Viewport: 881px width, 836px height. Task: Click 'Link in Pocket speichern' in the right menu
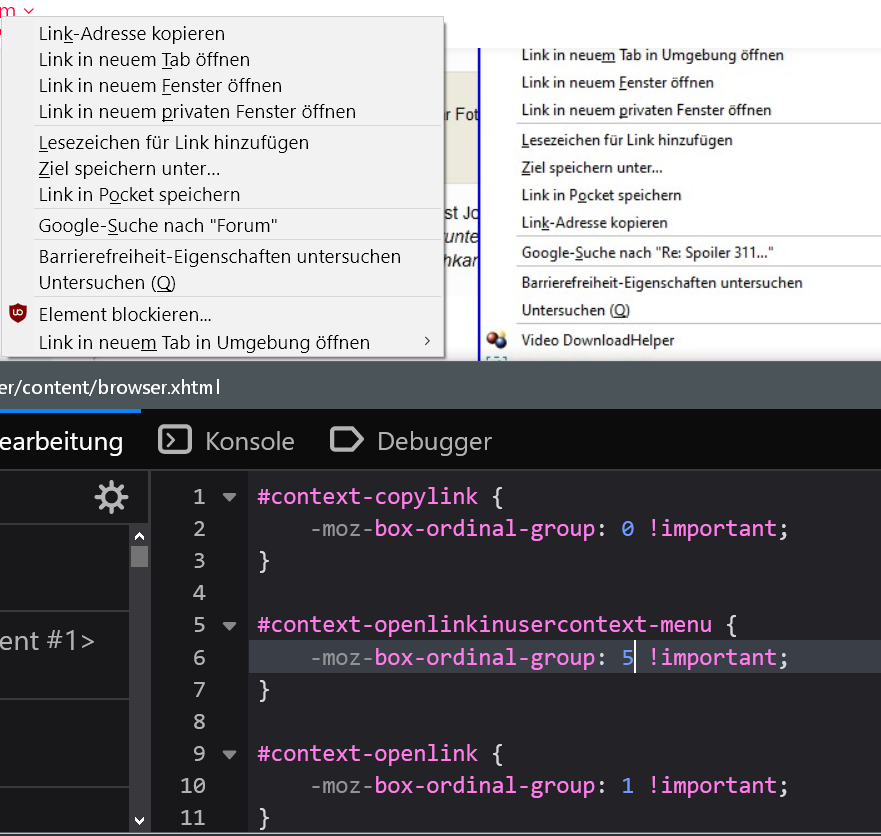click(601, 195)
